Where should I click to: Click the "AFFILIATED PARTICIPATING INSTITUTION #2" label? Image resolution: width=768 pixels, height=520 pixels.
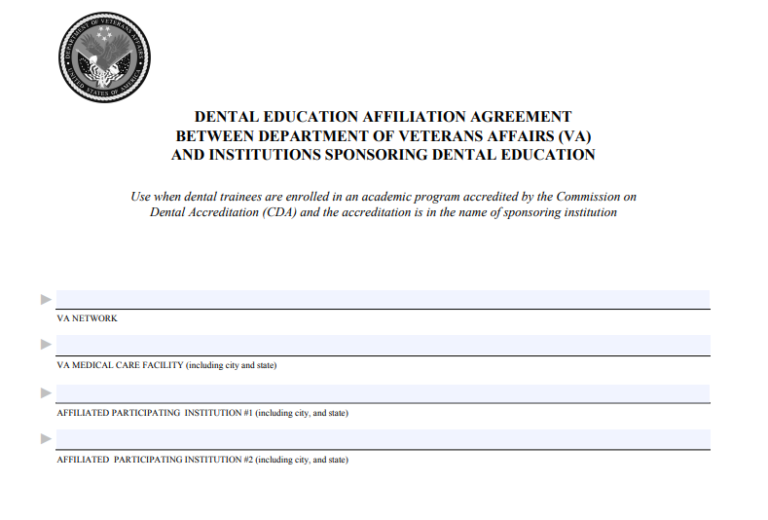pyautogui.click(x=155, y=460)
